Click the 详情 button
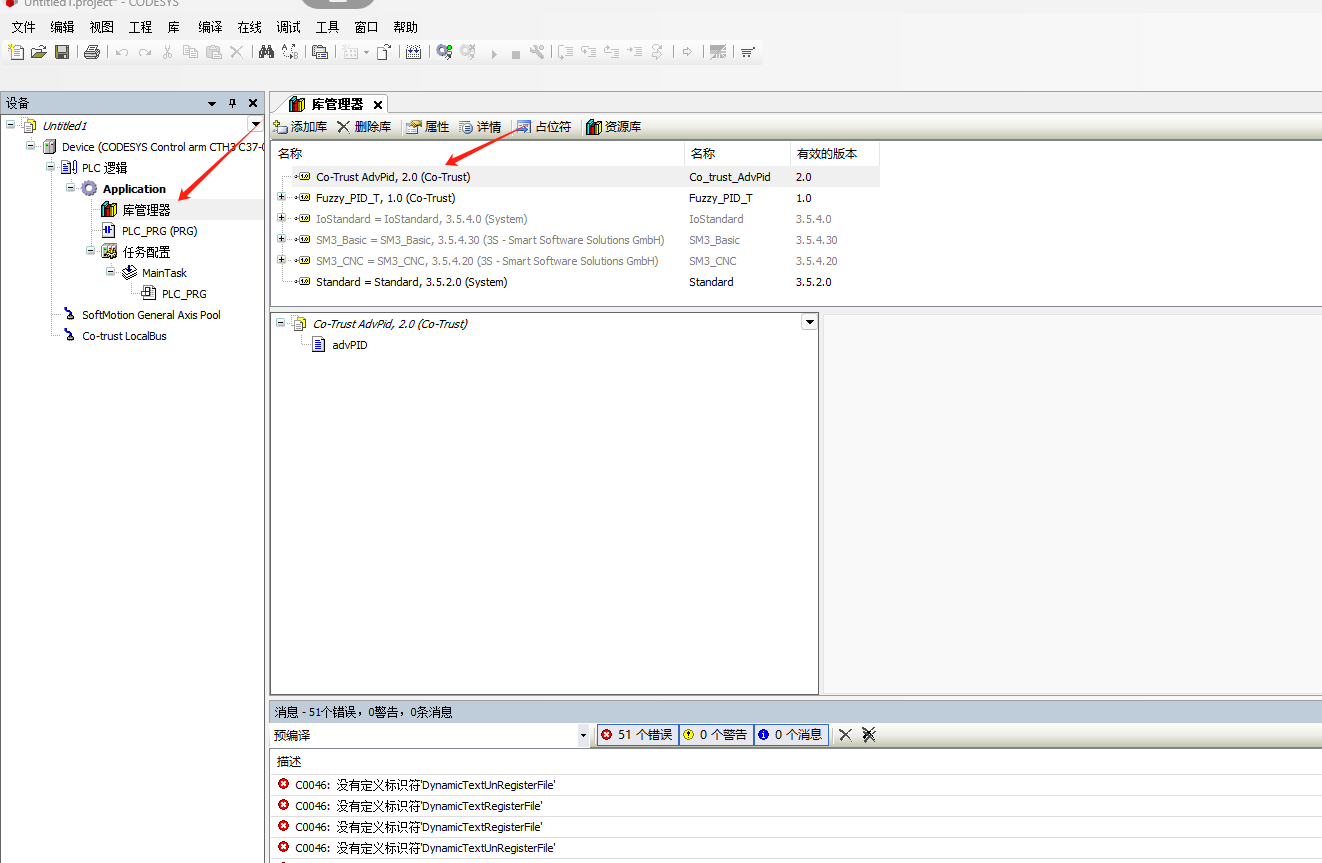The width and height of the screenshot is (1322, 863). 481,127
